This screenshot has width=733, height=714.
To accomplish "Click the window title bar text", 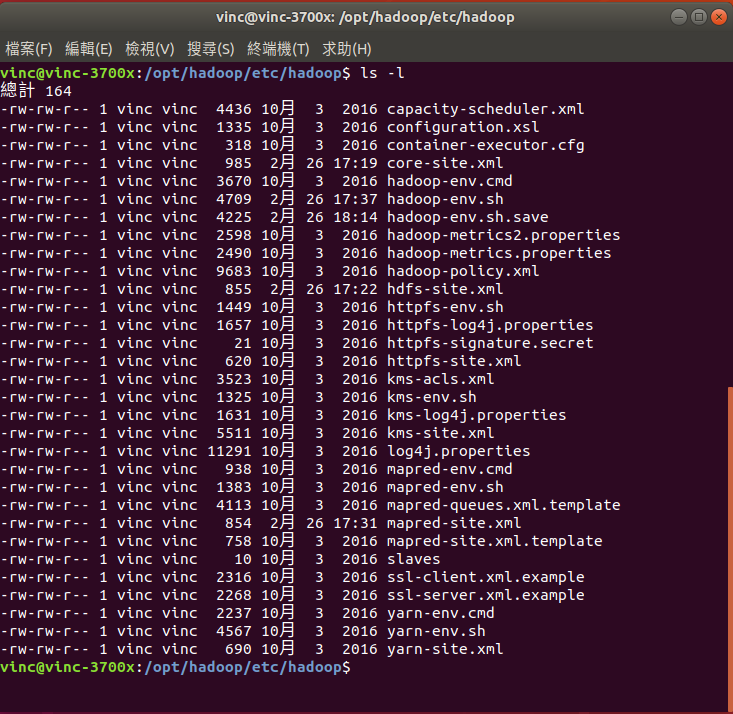I will tap(366, 16).
